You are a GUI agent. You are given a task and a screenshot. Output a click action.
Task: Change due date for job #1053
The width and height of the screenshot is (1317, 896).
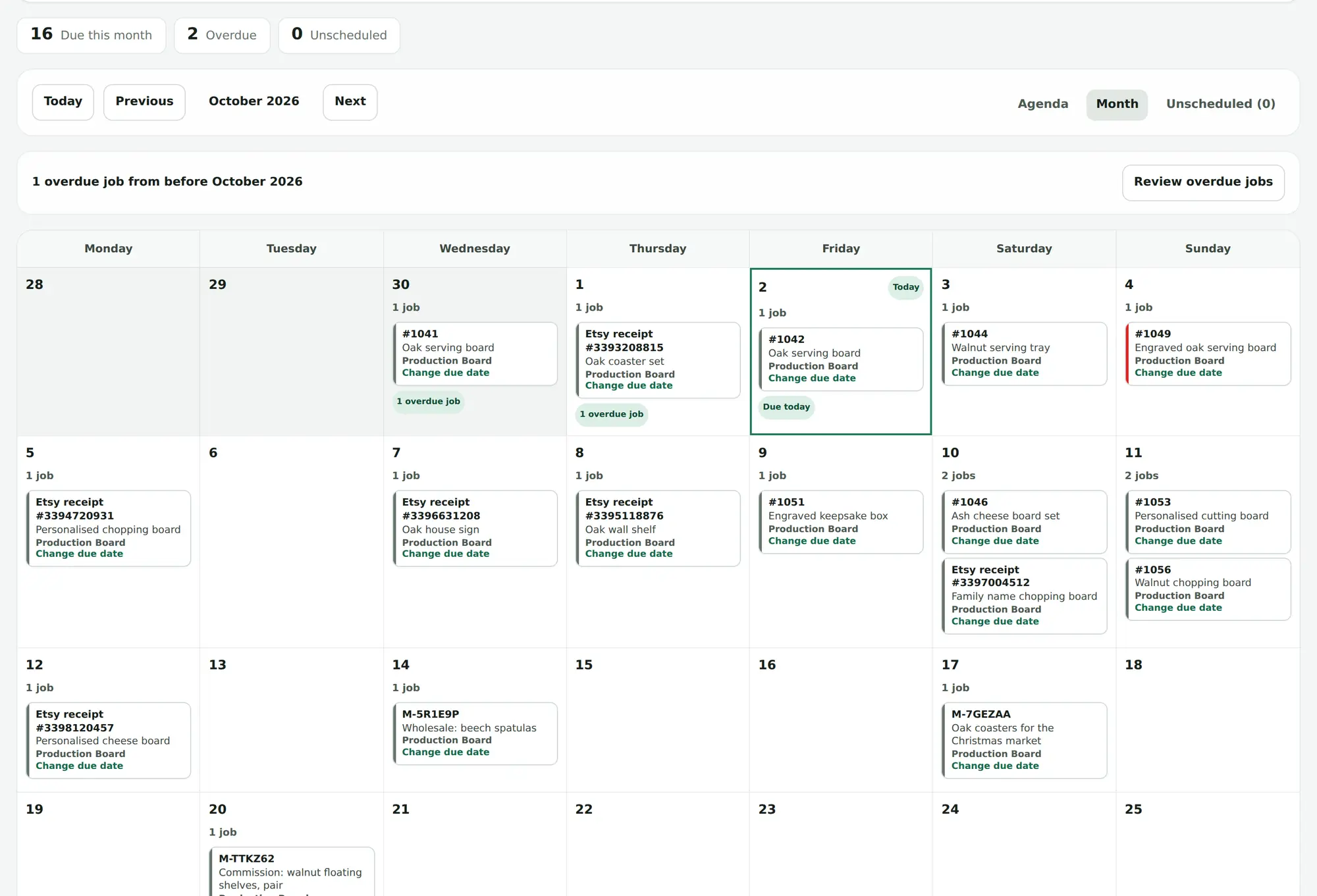pyautogui.click(x=1178, y=540)
